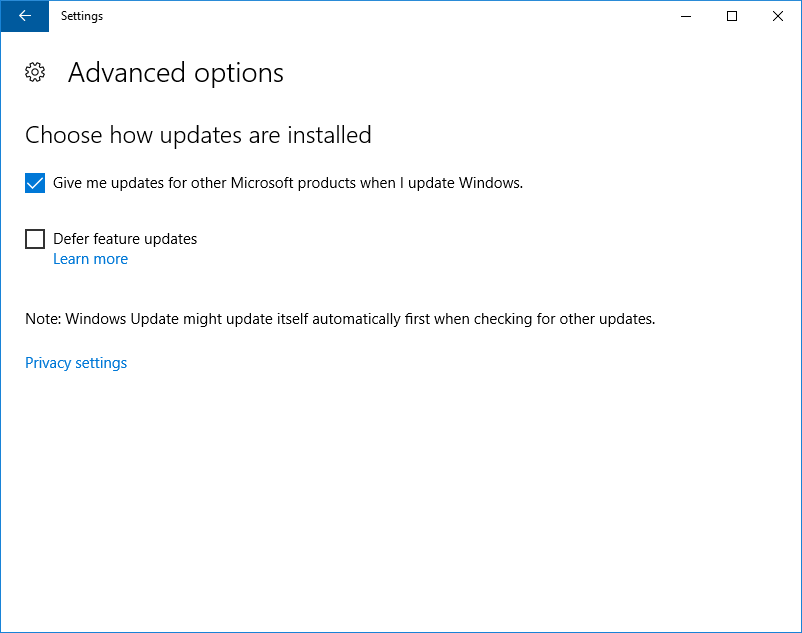The width and height of the screenshot is (802, 633).
Task: Click the Settings window title text
Action: [82, 16]
